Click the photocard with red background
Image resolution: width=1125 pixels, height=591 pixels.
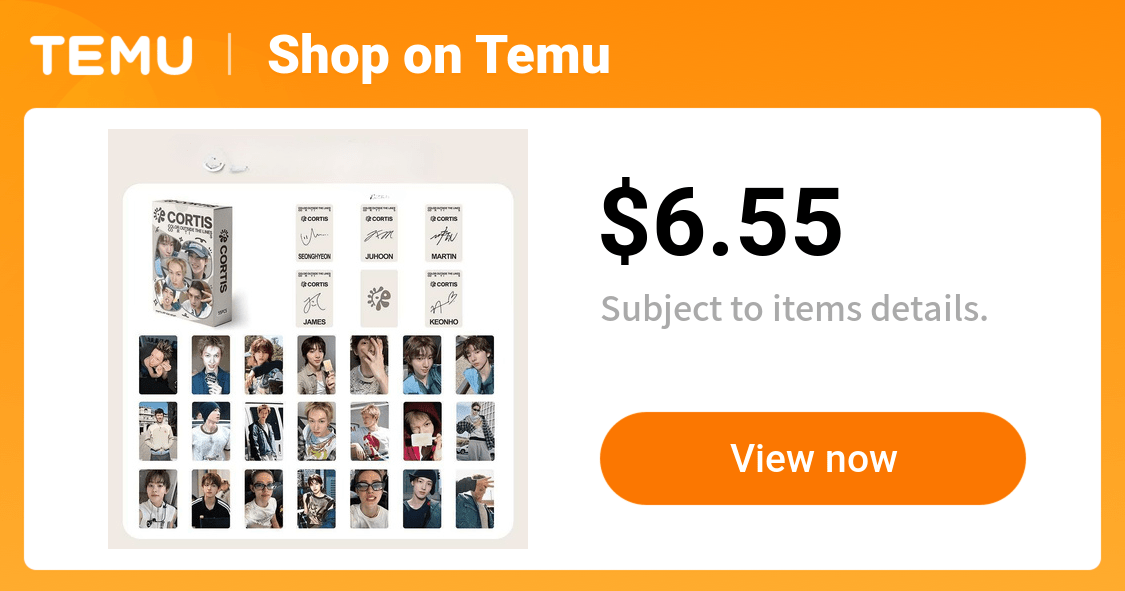422,431
